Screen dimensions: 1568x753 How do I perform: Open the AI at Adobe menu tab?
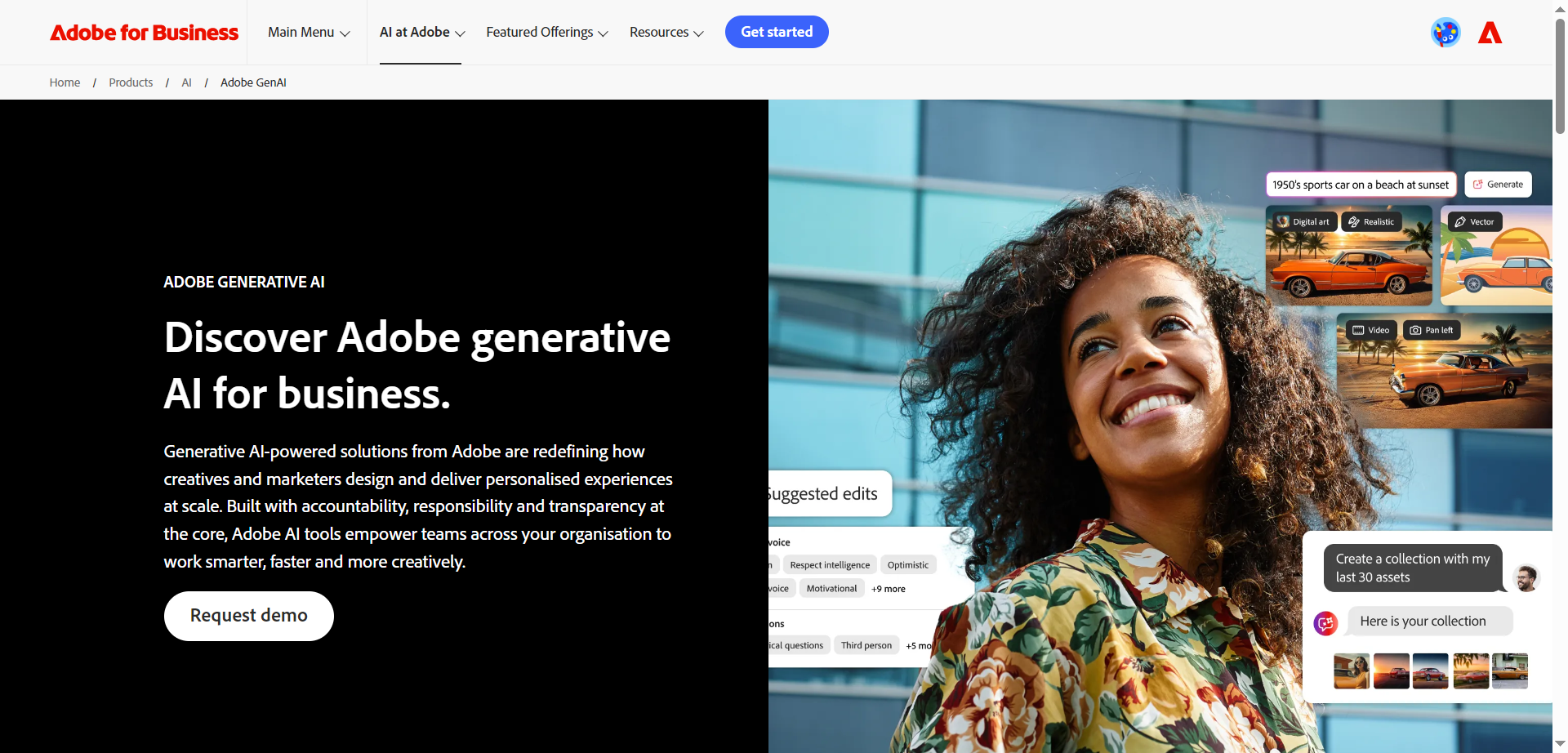pos(422,33)
